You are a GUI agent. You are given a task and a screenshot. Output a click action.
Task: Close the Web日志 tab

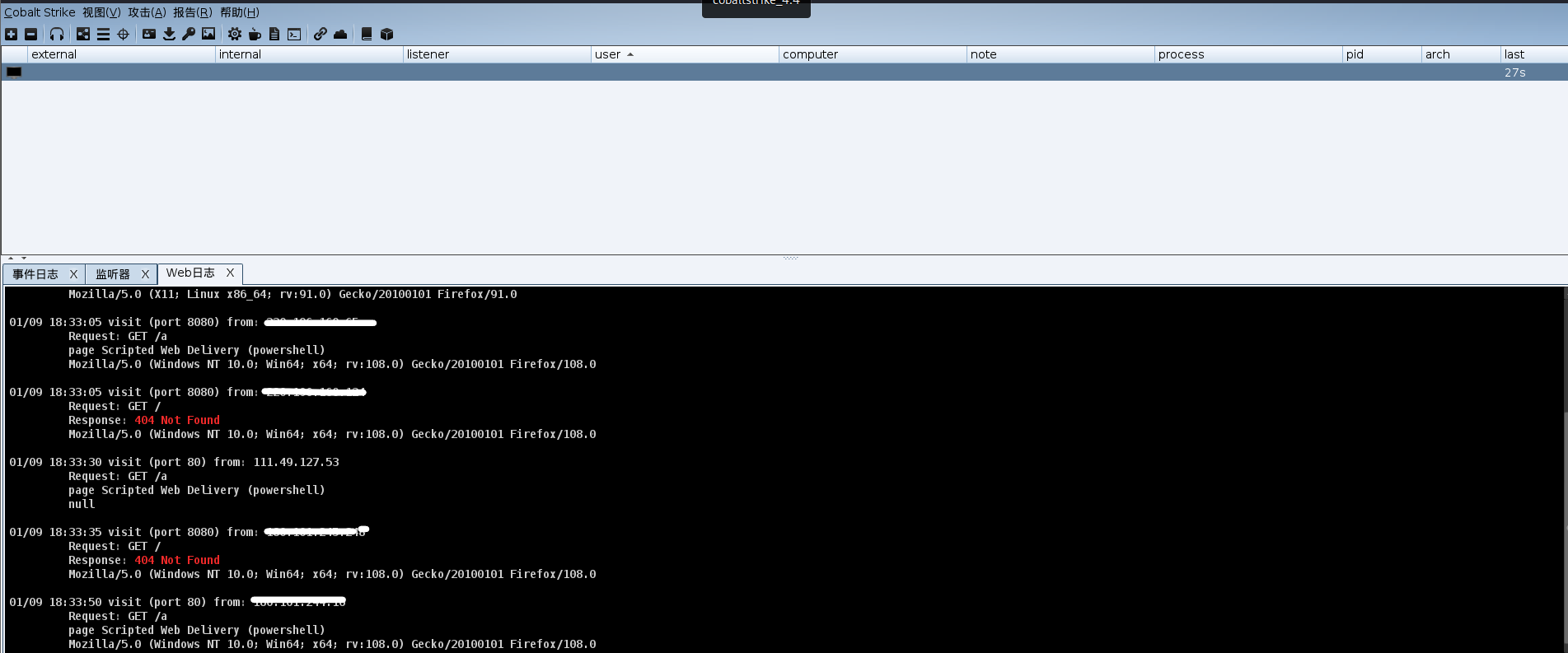point(230,273)
